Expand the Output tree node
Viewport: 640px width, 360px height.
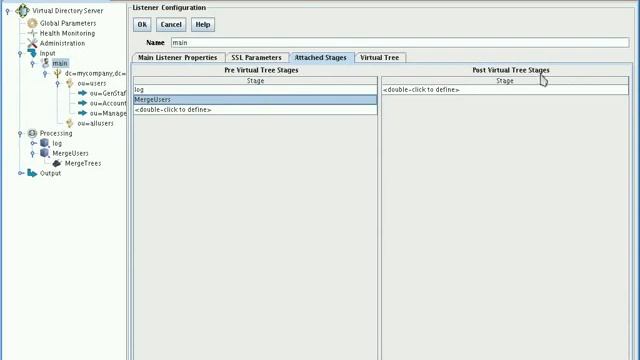pyautogui.click(x=21, y=173)
